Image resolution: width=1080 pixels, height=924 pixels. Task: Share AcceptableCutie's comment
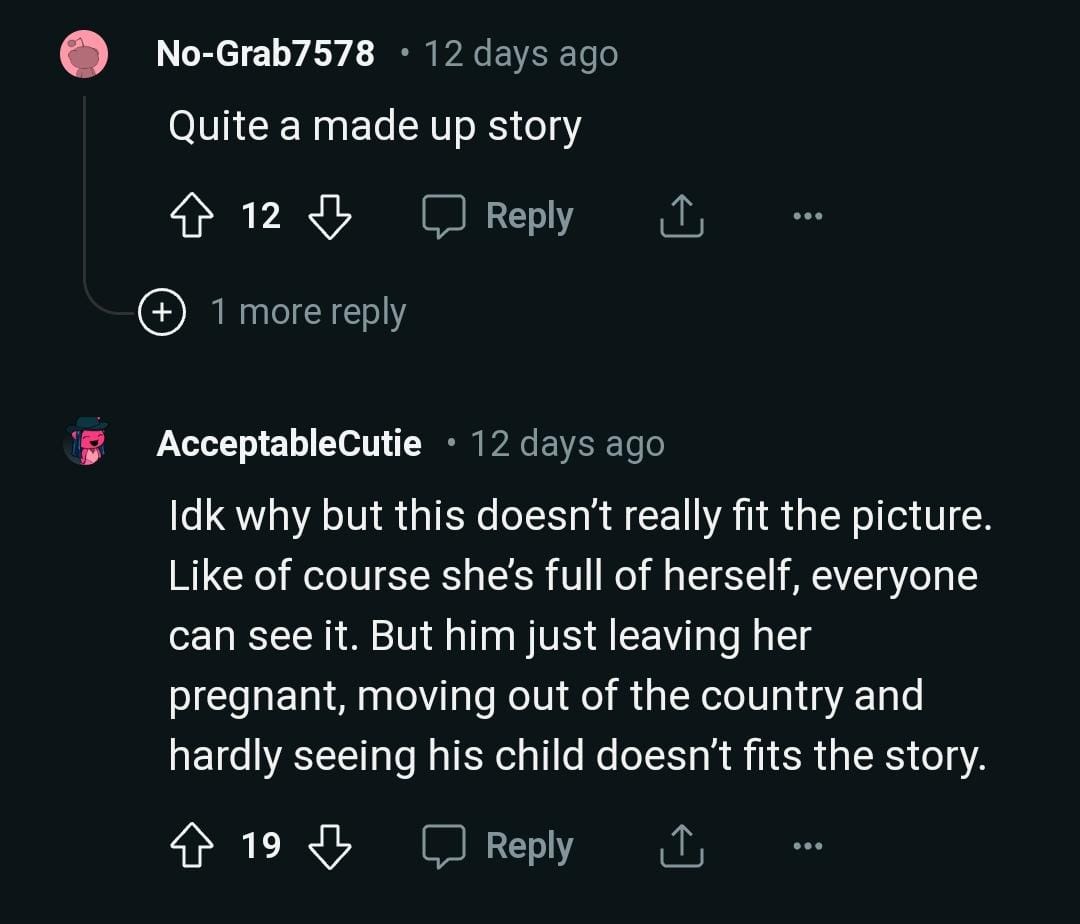click(x=682, y=846)
